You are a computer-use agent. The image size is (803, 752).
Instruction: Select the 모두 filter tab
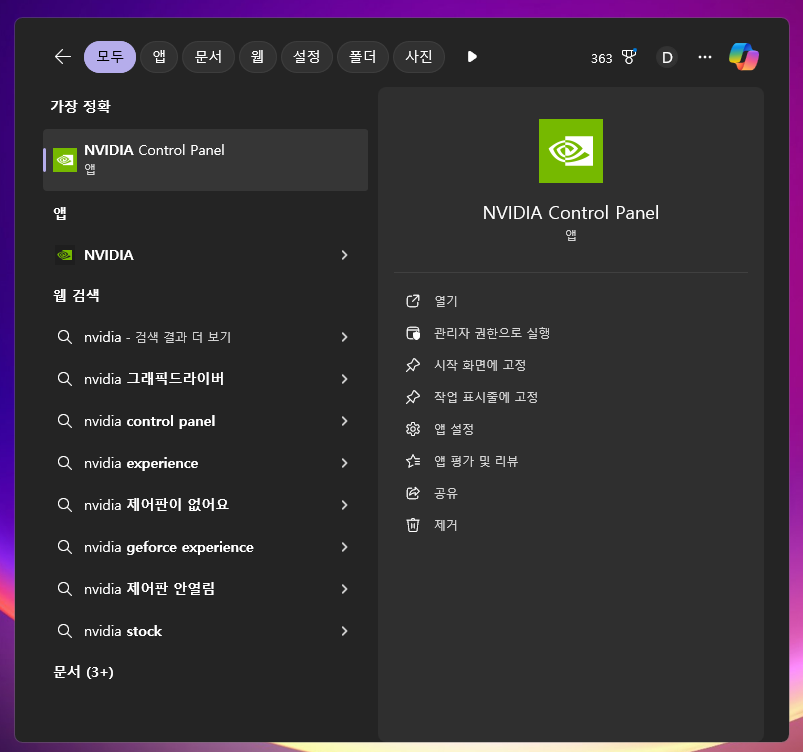[110, 57]
